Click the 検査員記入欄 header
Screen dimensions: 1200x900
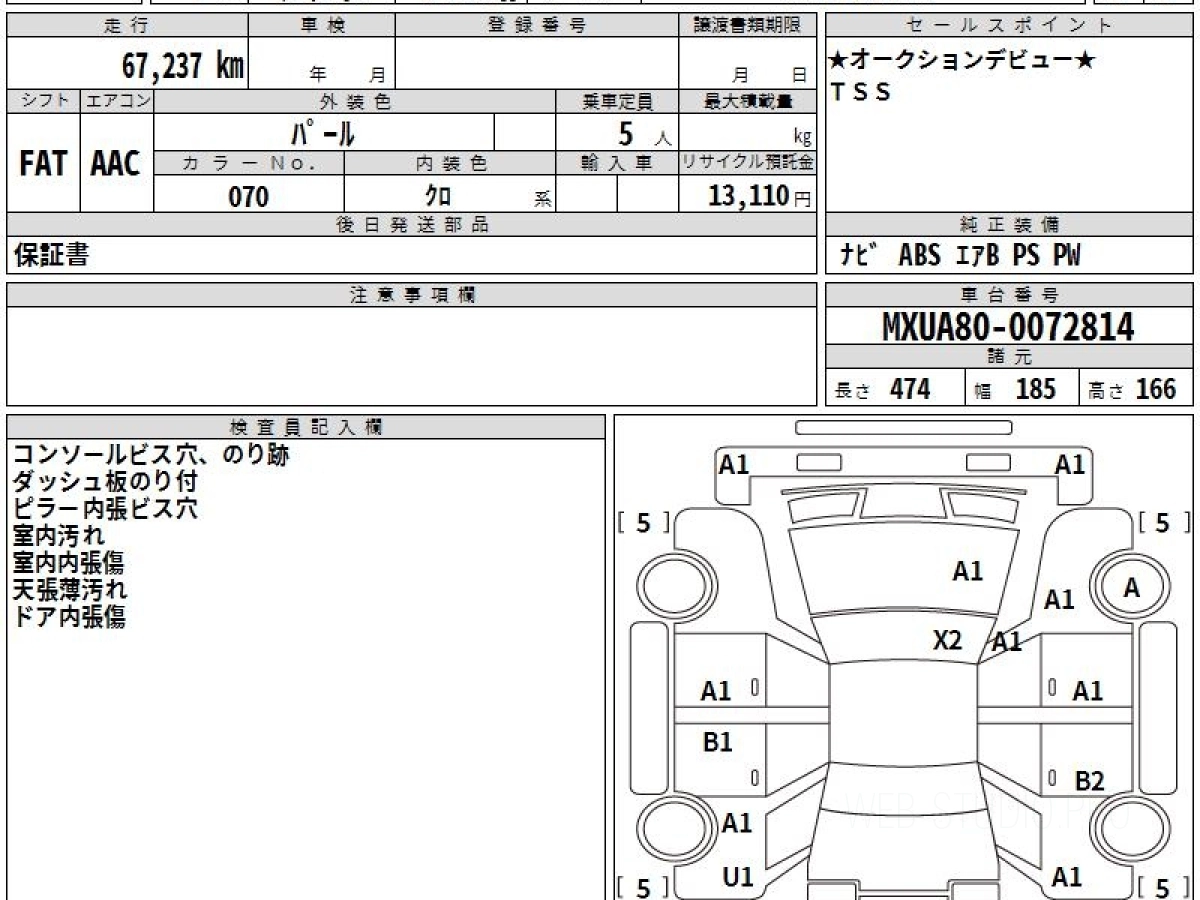tap(306, 426)
